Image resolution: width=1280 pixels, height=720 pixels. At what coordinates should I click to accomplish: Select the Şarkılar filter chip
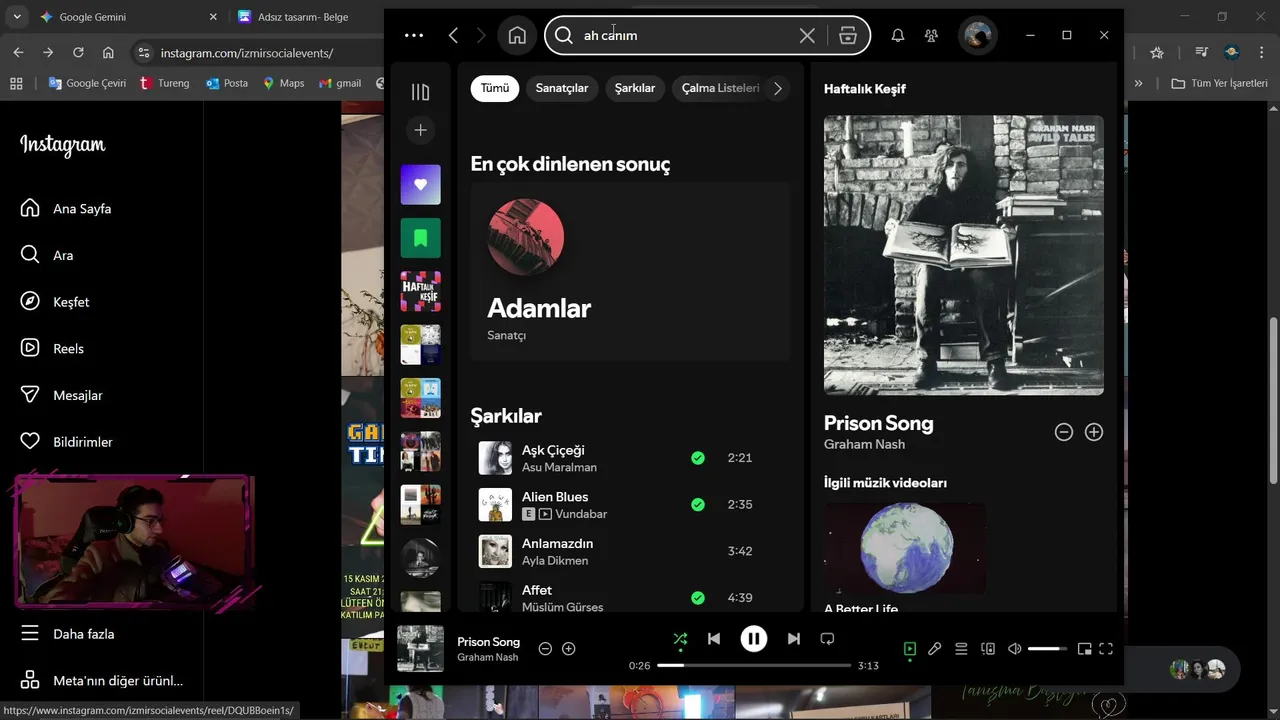click(635, 88)
